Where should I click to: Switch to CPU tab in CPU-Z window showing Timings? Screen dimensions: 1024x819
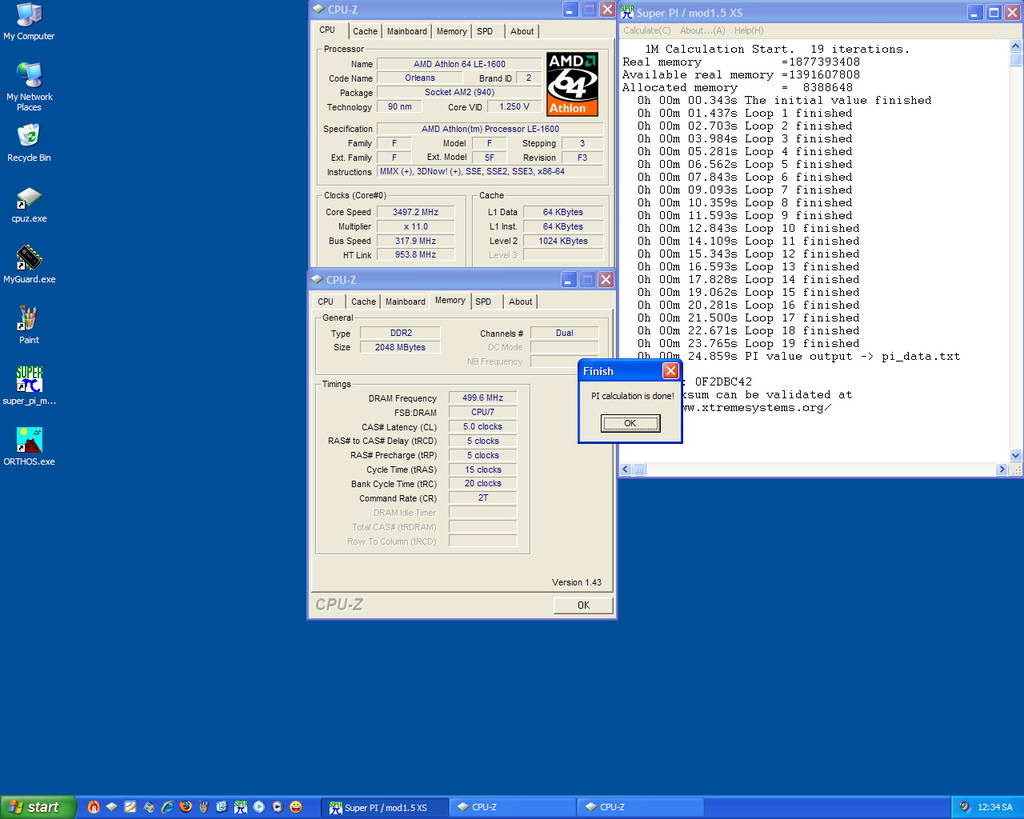(x=325, y=302)
